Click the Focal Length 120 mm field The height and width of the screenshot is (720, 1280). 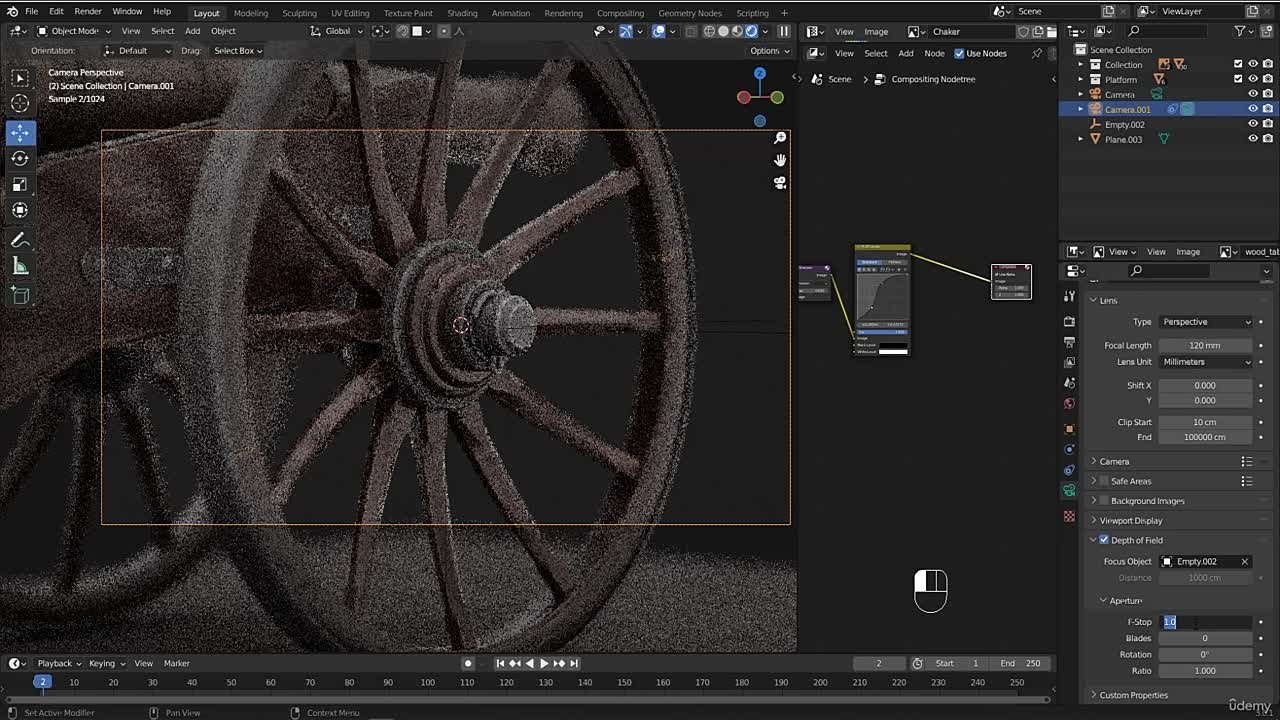1205,345
